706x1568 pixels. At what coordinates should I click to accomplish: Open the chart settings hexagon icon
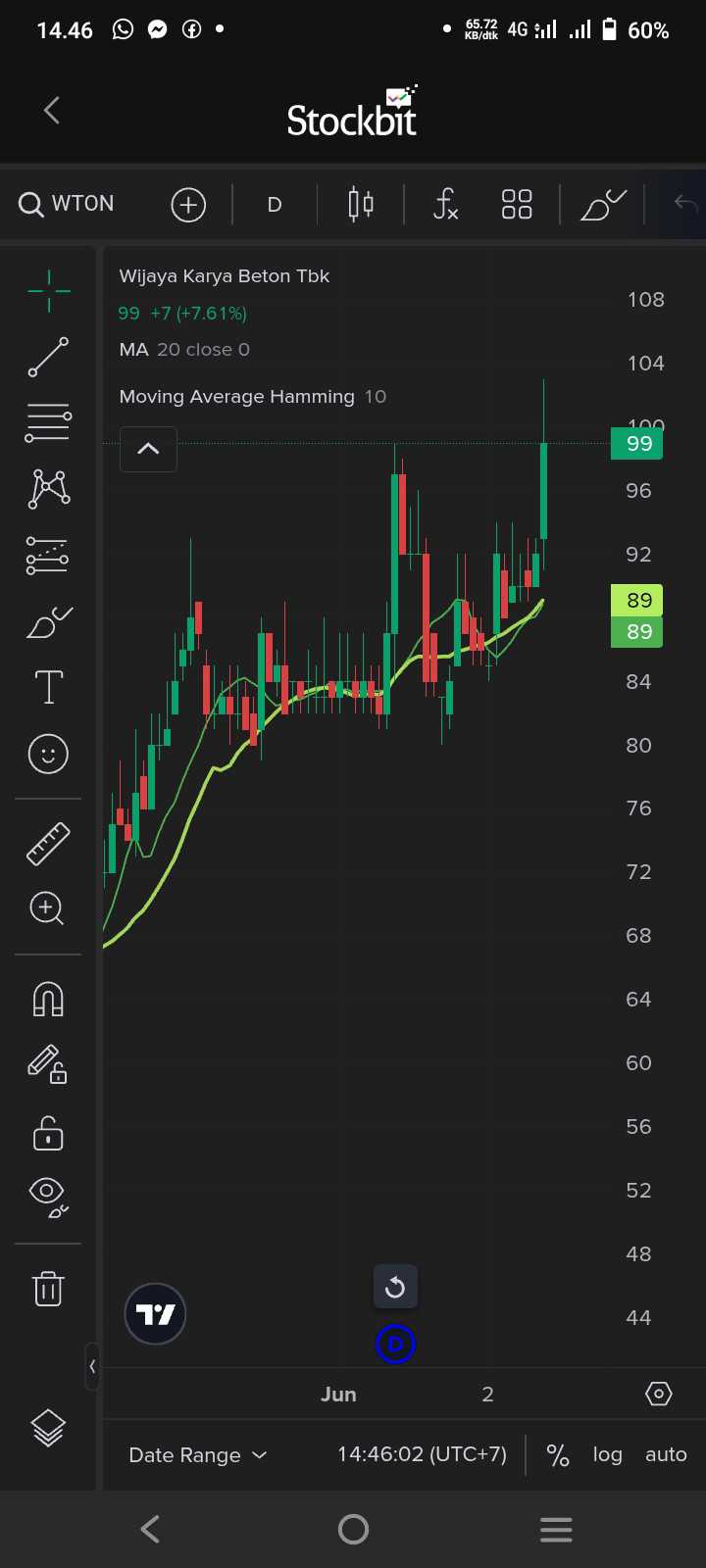coord(659,1394)
